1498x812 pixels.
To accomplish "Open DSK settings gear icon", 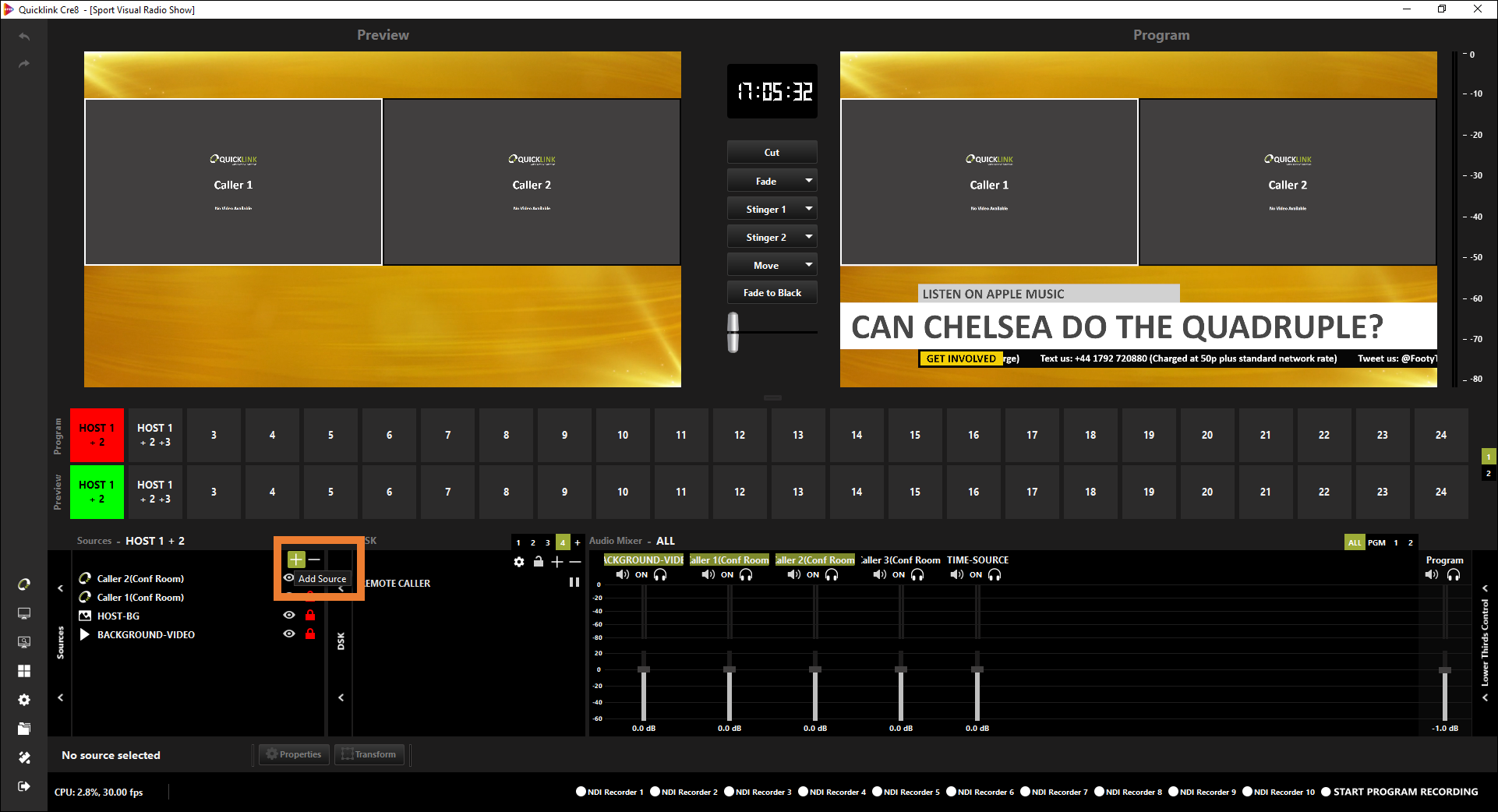I will point(519,562).
